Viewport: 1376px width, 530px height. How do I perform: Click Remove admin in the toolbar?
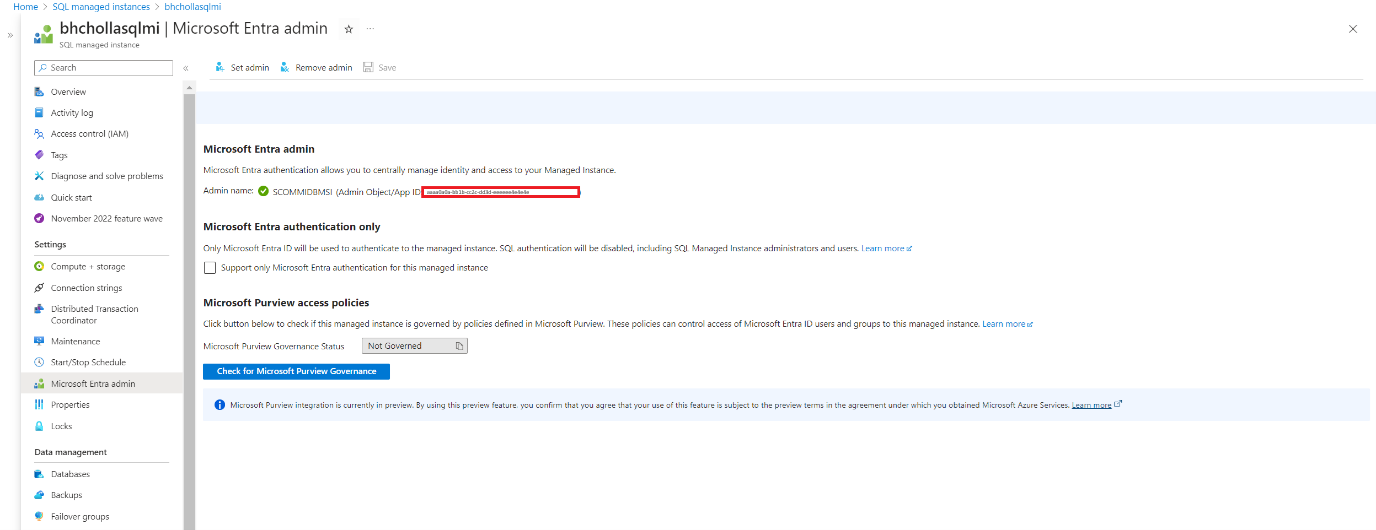tap(316, 68)
